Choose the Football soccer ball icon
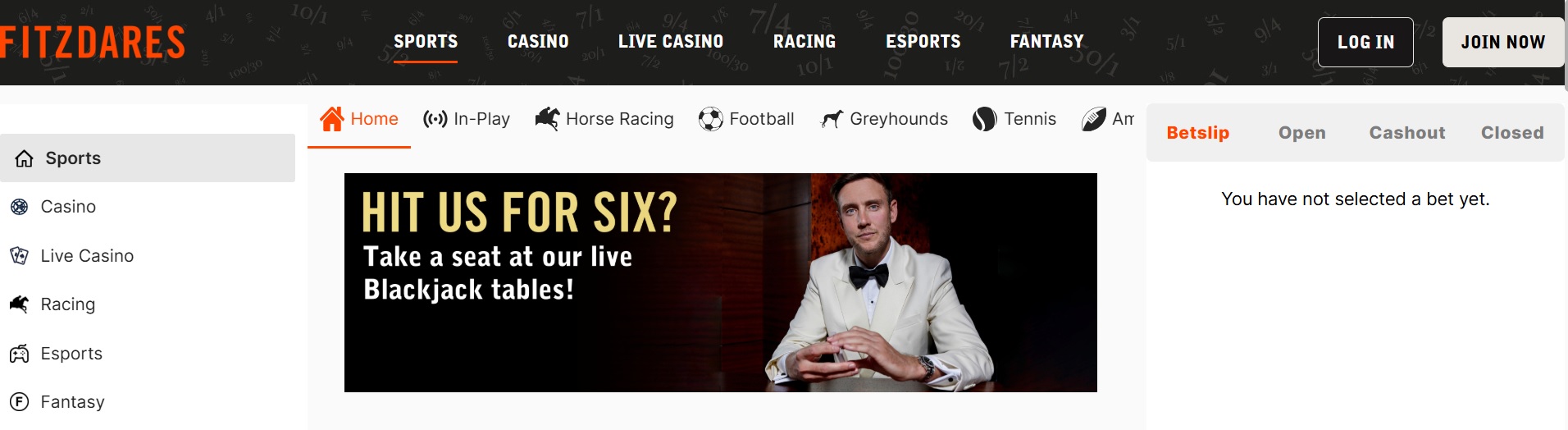1568x430 pixels. pyautogui.click(x=711, y=120)
